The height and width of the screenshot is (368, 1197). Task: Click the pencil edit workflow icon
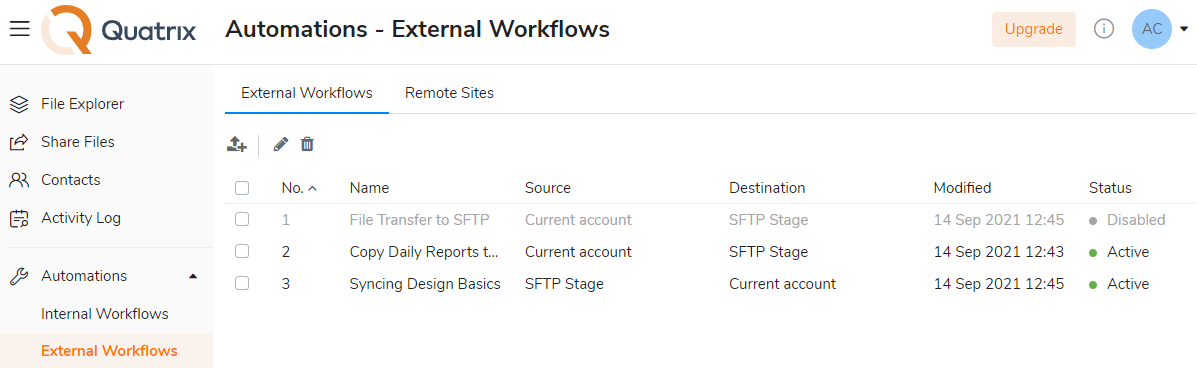click(x=281, y=144)
